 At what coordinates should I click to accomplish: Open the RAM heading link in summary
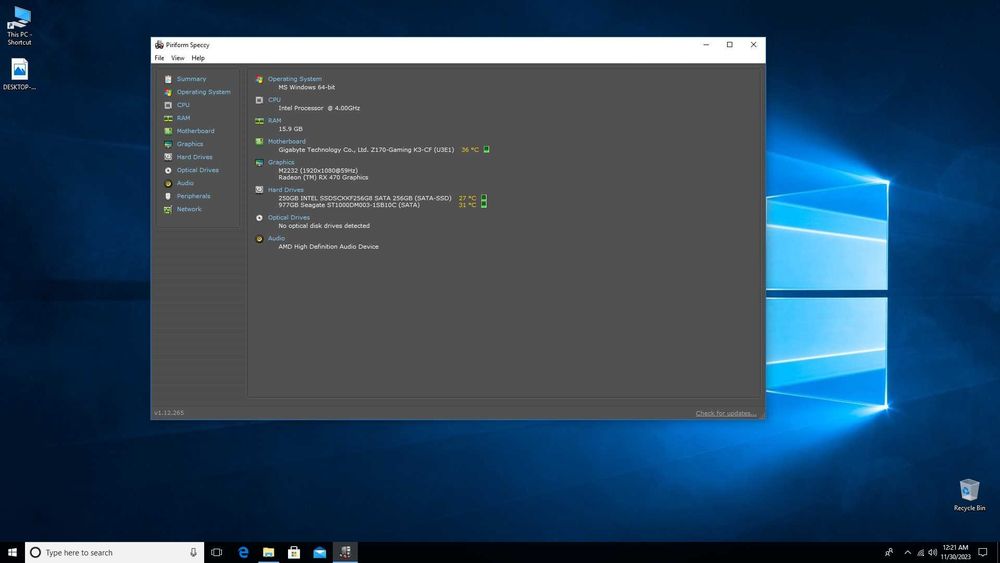pos(274,121)
